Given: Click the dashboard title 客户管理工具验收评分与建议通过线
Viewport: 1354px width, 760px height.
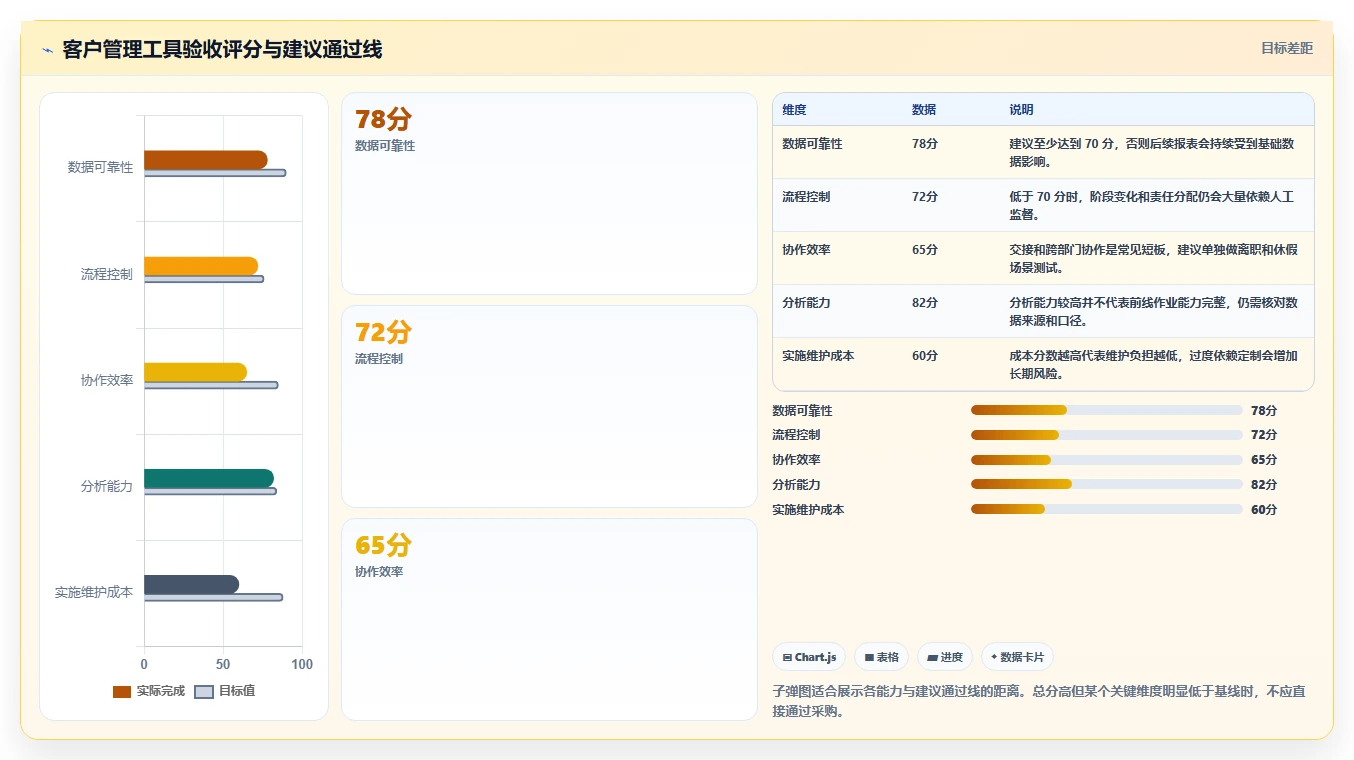Looking at the screenshot, I should coord(222,49).
